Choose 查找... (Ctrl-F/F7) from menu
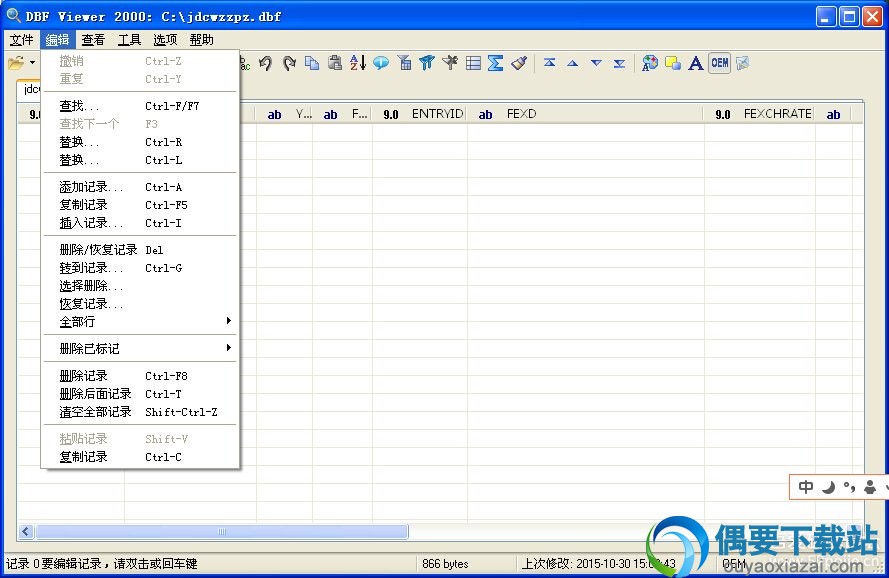 tap(140, 106)
